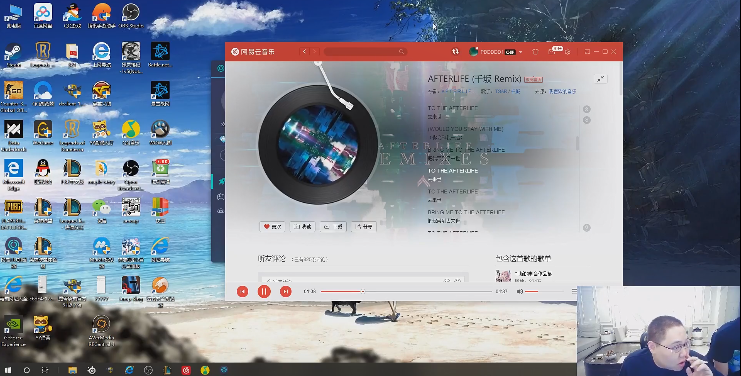Open settings gear icon in the header
This screenshot has width=741, height=376.
click(568, 51)
